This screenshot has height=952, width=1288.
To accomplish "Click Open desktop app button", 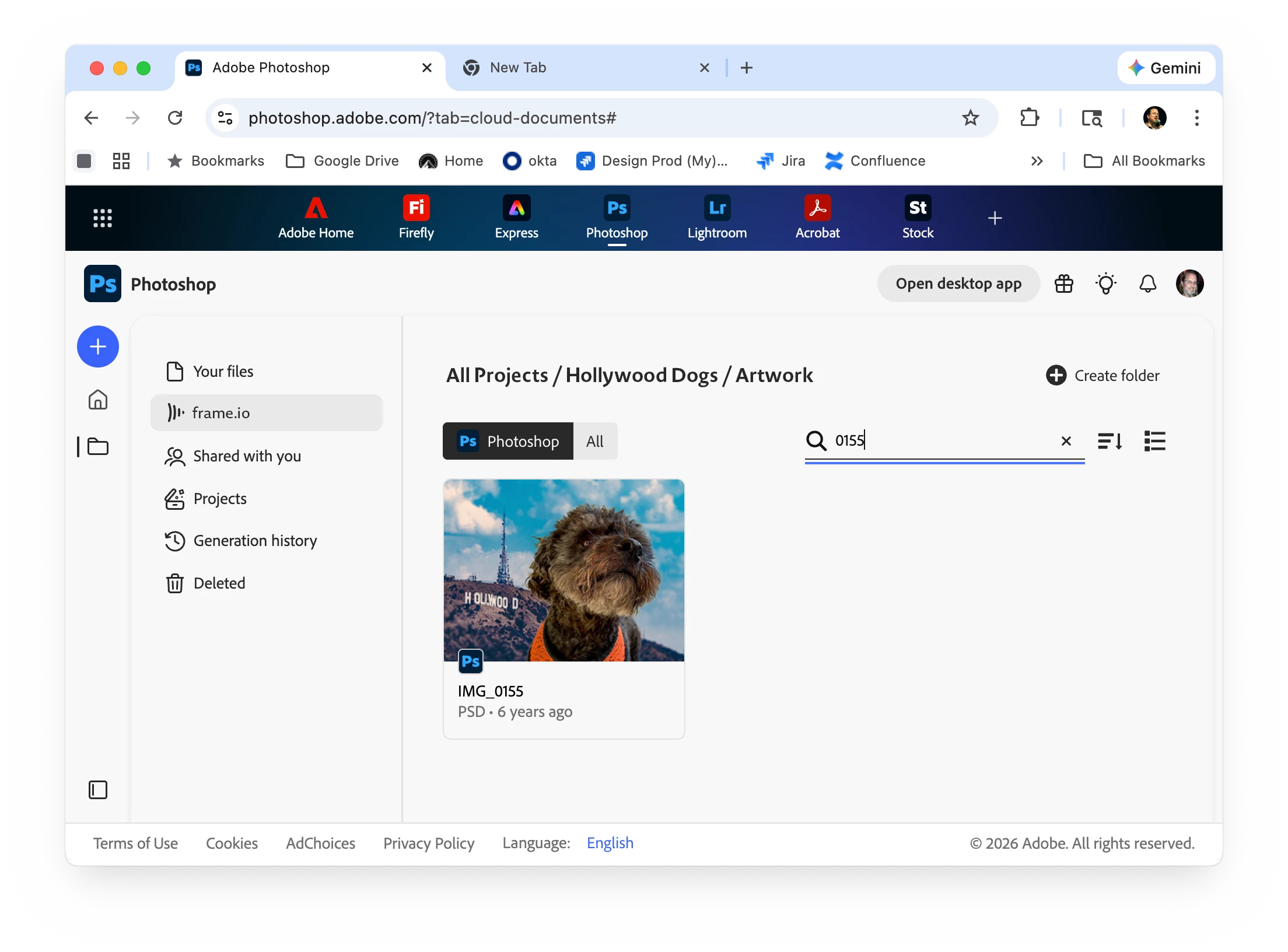I will (958, 284).
